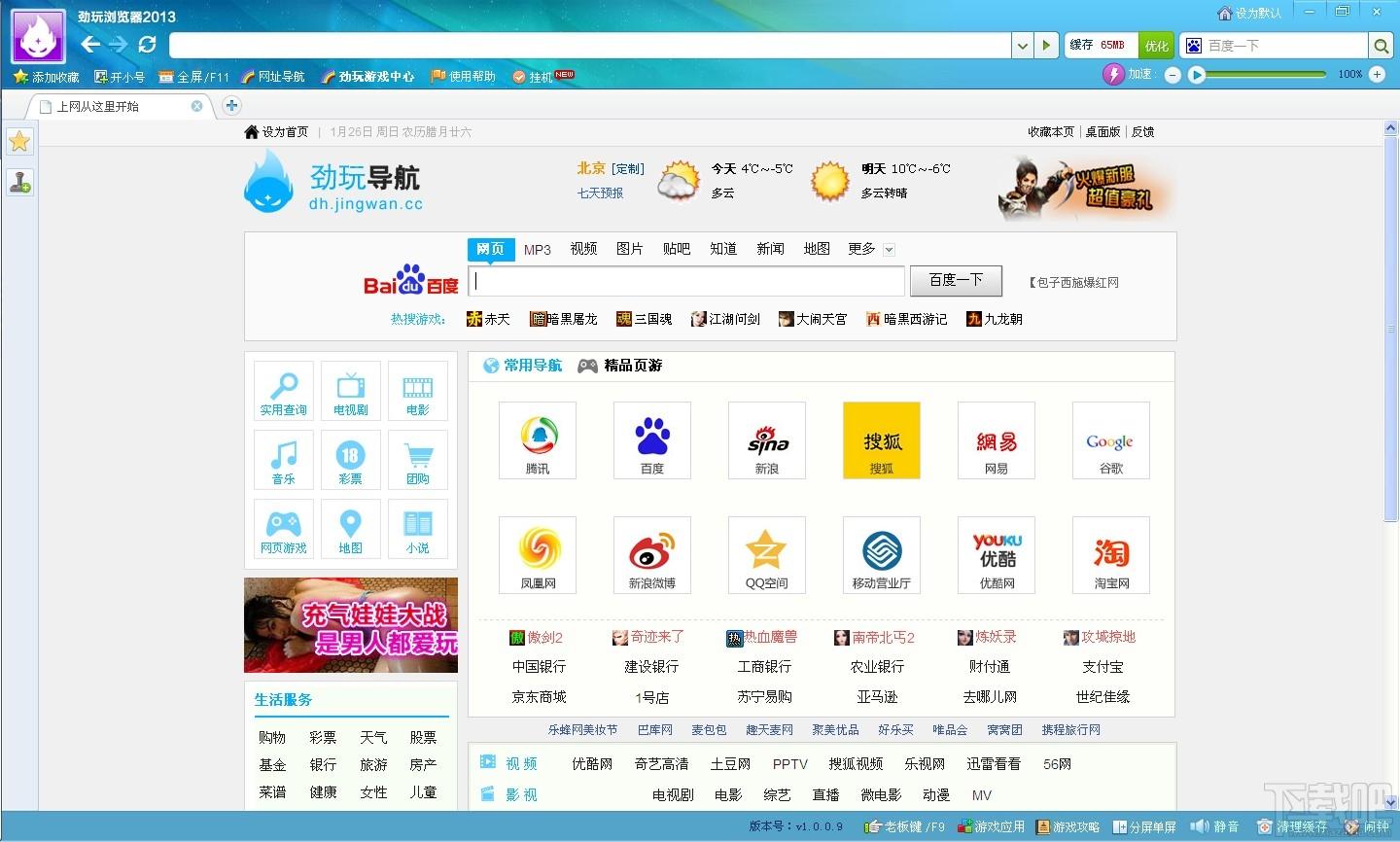Screen dimensions: 1400x842
Task: Click 设为首页 link
Action: pos(276,131)
